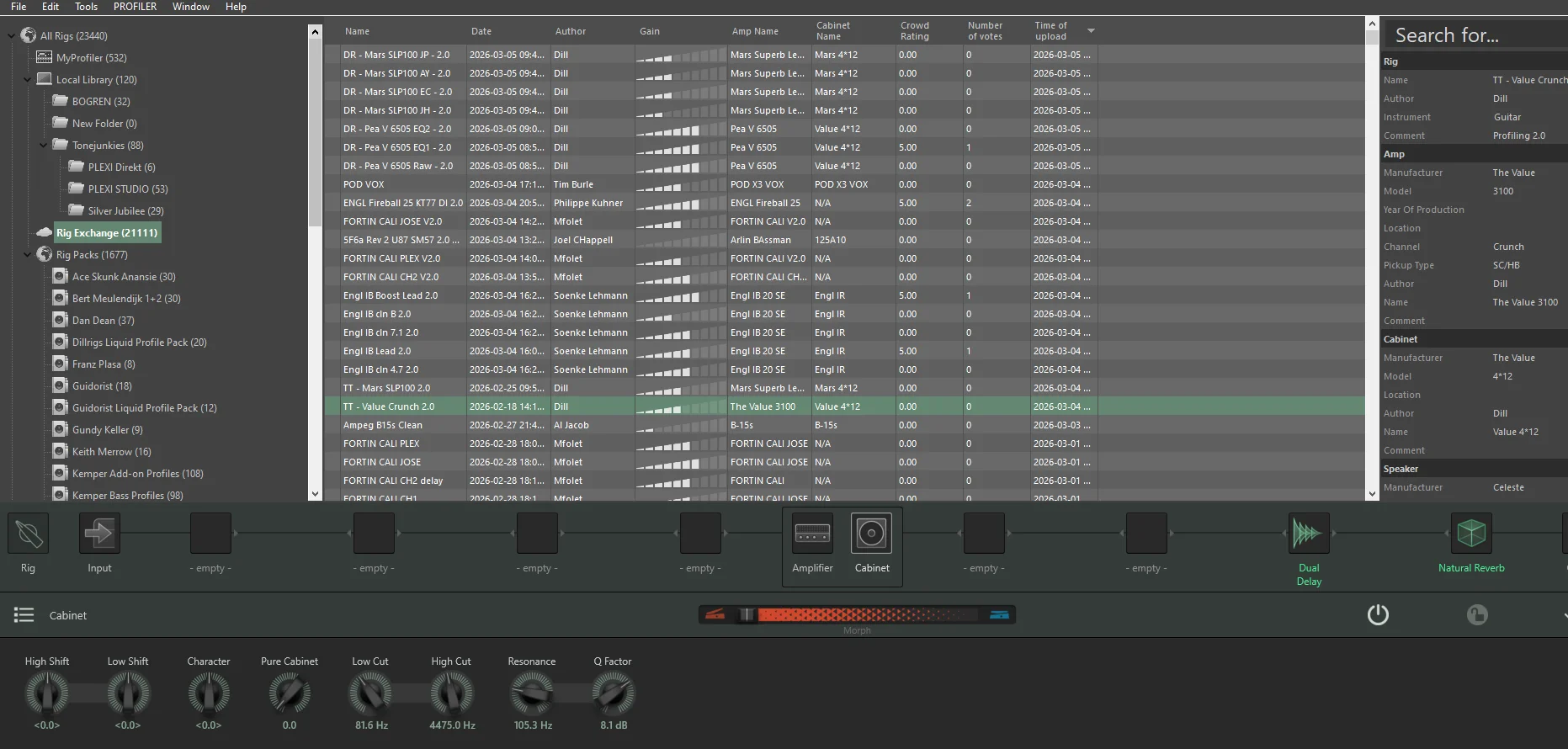The width and height of the screenshot is (1568, 749).
Task: Select the Cabinet module icon
Action: point(871,534)
